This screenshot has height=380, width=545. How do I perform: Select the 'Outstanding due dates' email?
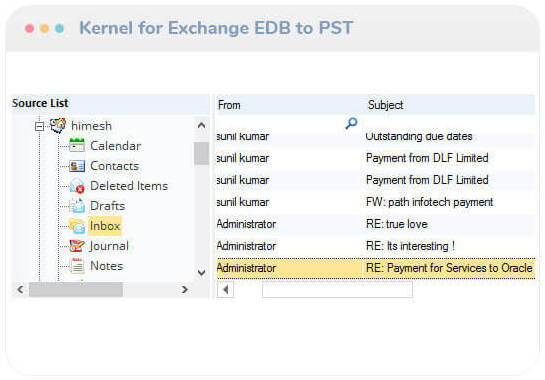376,136
